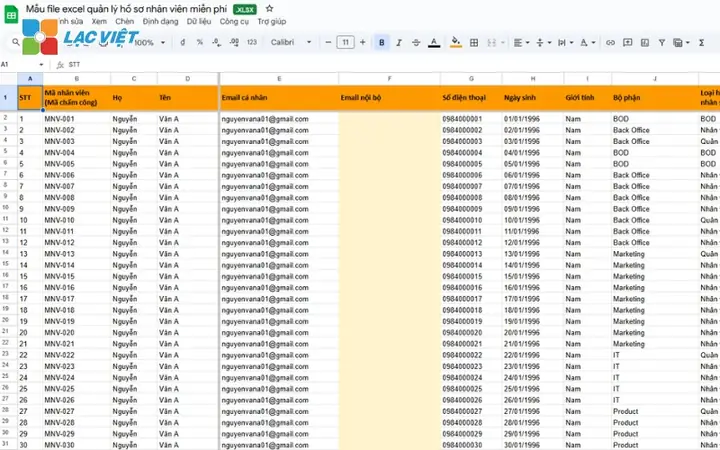Viewport: 720px width, 450px height.
Task: Select birth date cell 13/01/1996
Action: point(533,253)
